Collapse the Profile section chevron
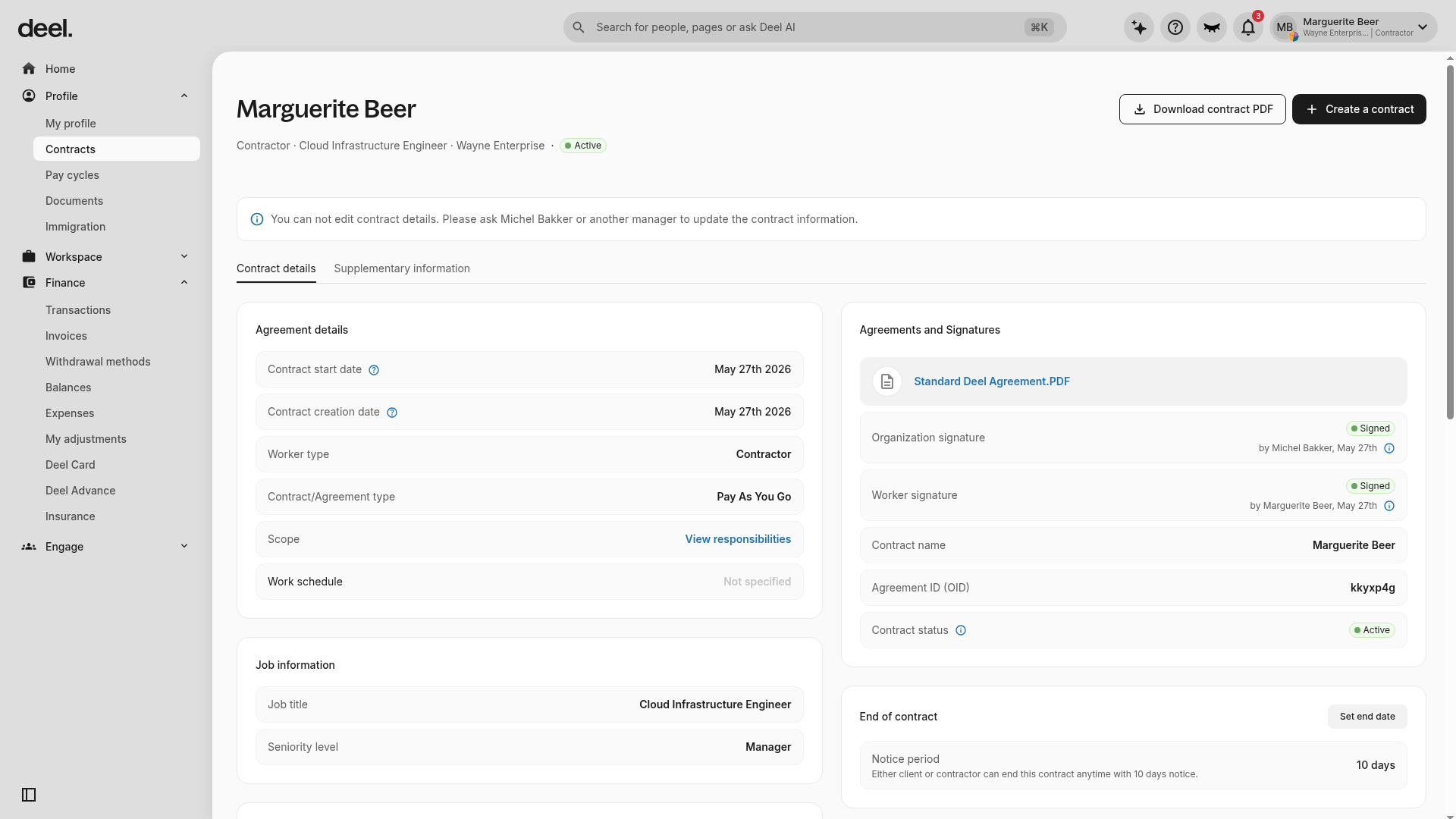Viewport: 1456px width, 819px height. point(184,96)
